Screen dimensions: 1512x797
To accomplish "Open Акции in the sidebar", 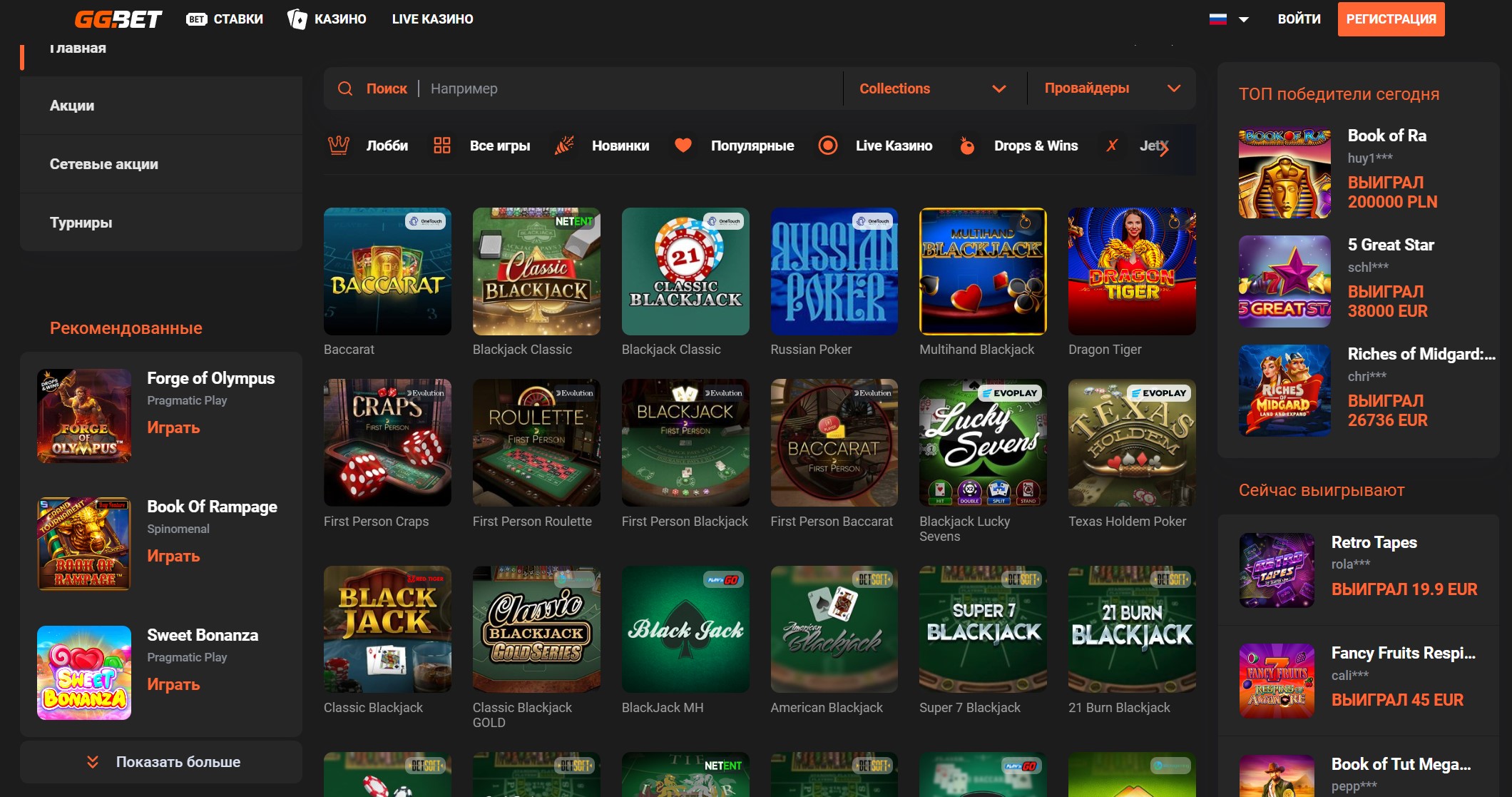I will point(161,106).
